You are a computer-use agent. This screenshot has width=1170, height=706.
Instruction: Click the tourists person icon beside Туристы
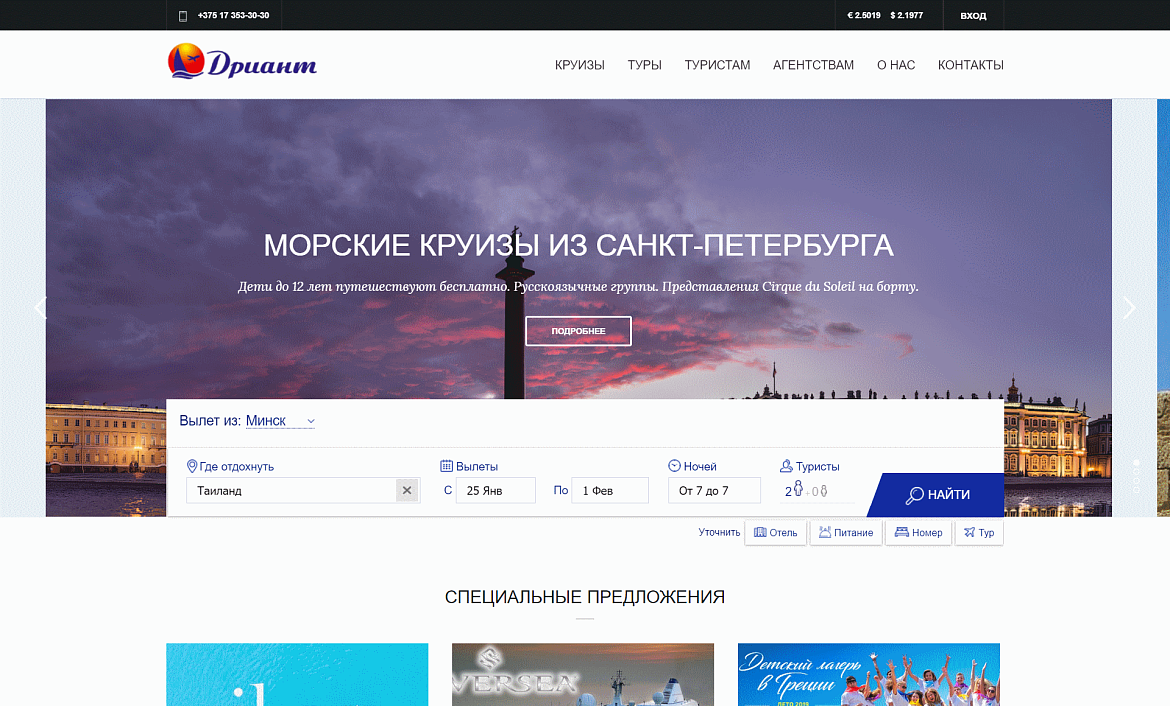[786, 466]
